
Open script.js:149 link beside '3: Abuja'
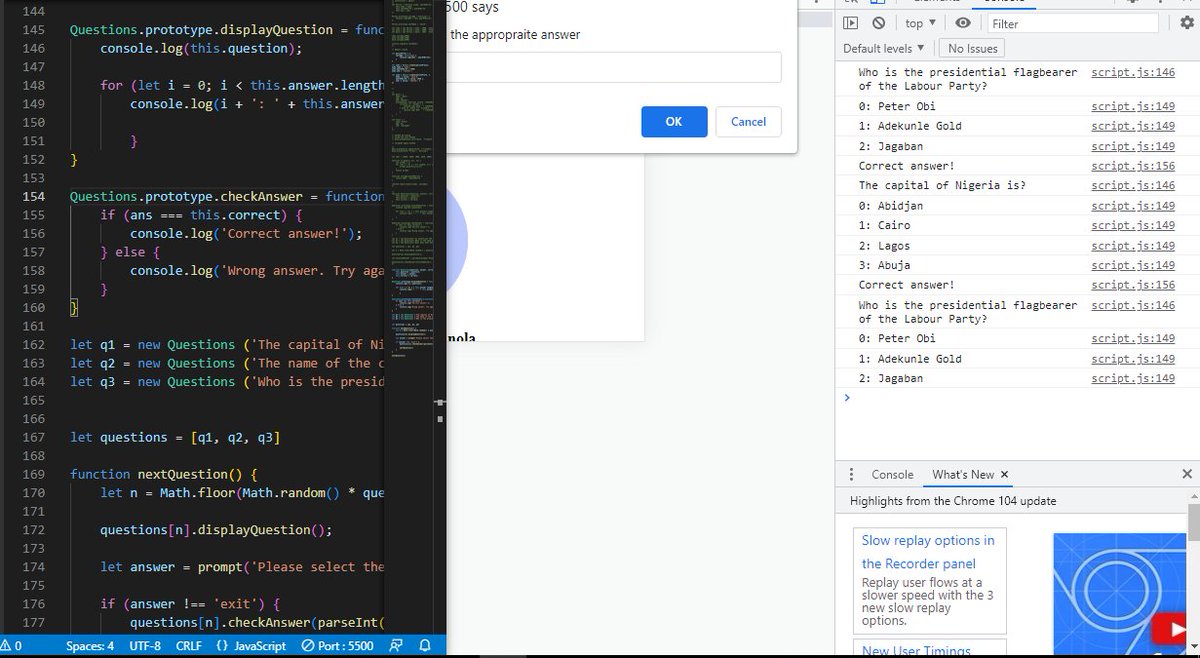(1133, 265)
